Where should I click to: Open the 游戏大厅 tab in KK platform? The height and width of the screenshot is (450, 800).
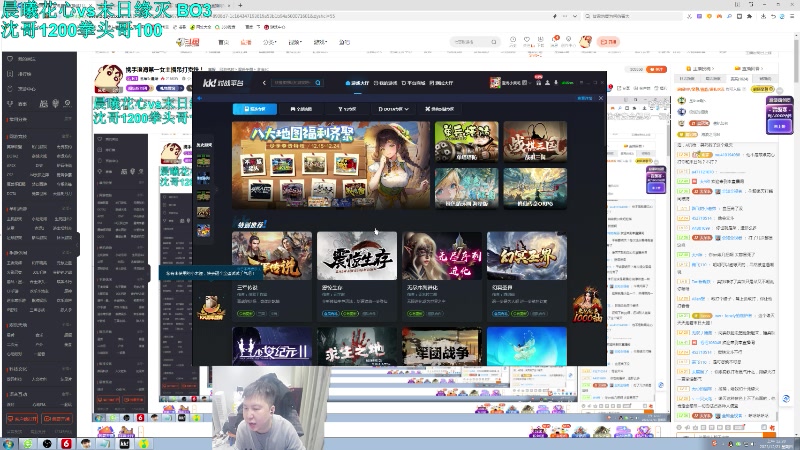357,83
